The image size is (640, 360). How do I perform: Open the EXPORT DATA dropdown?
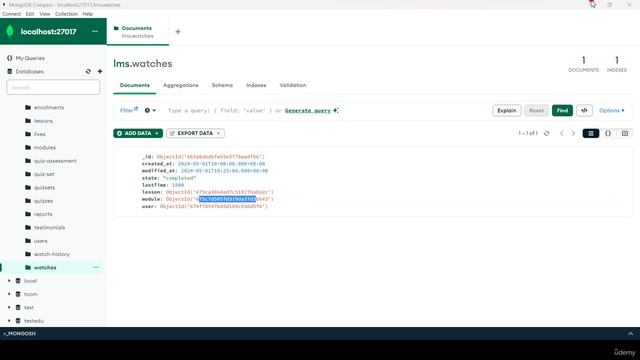[x=196, y=133]
